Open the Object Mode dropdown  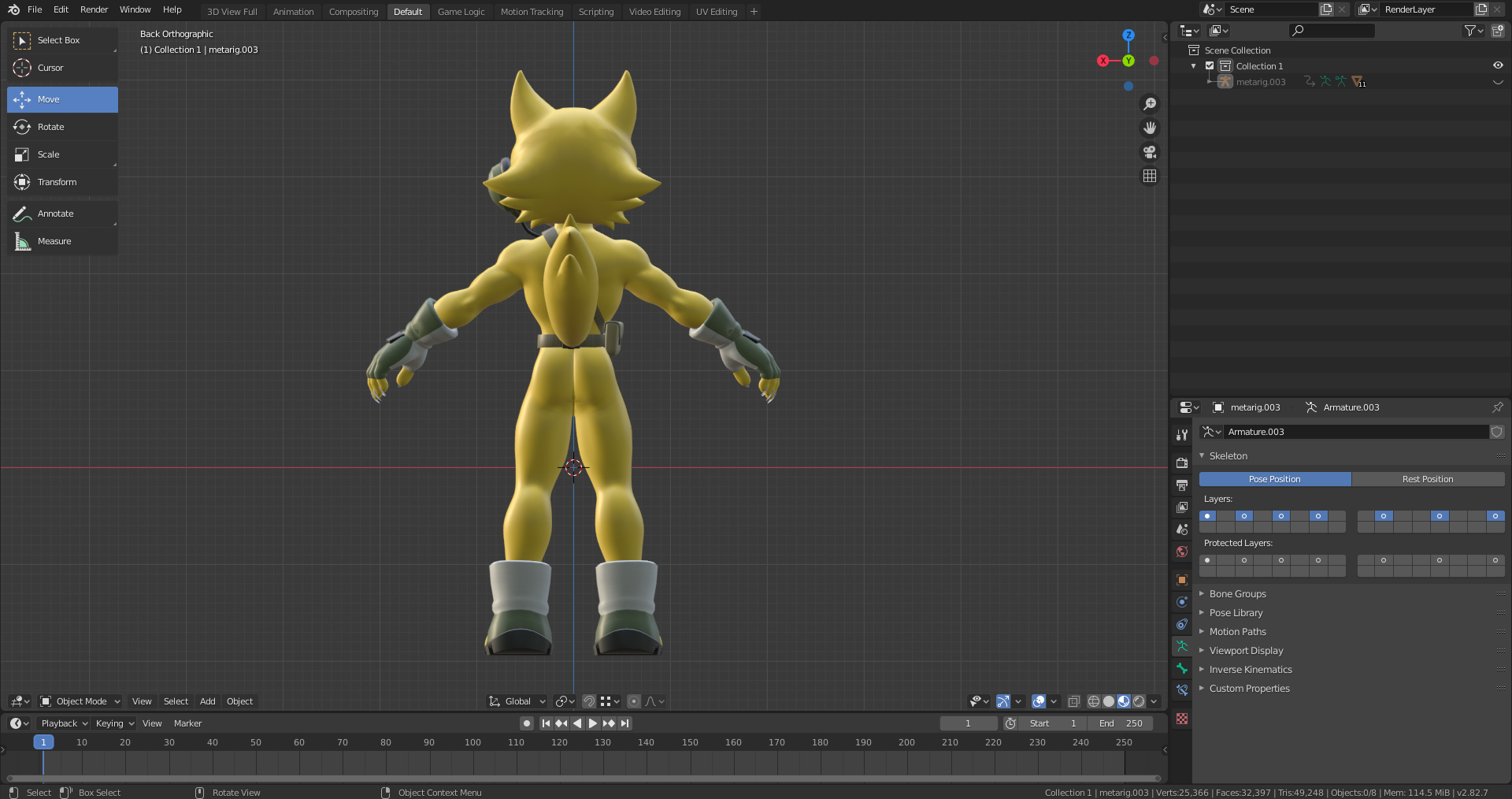[80, 701]
